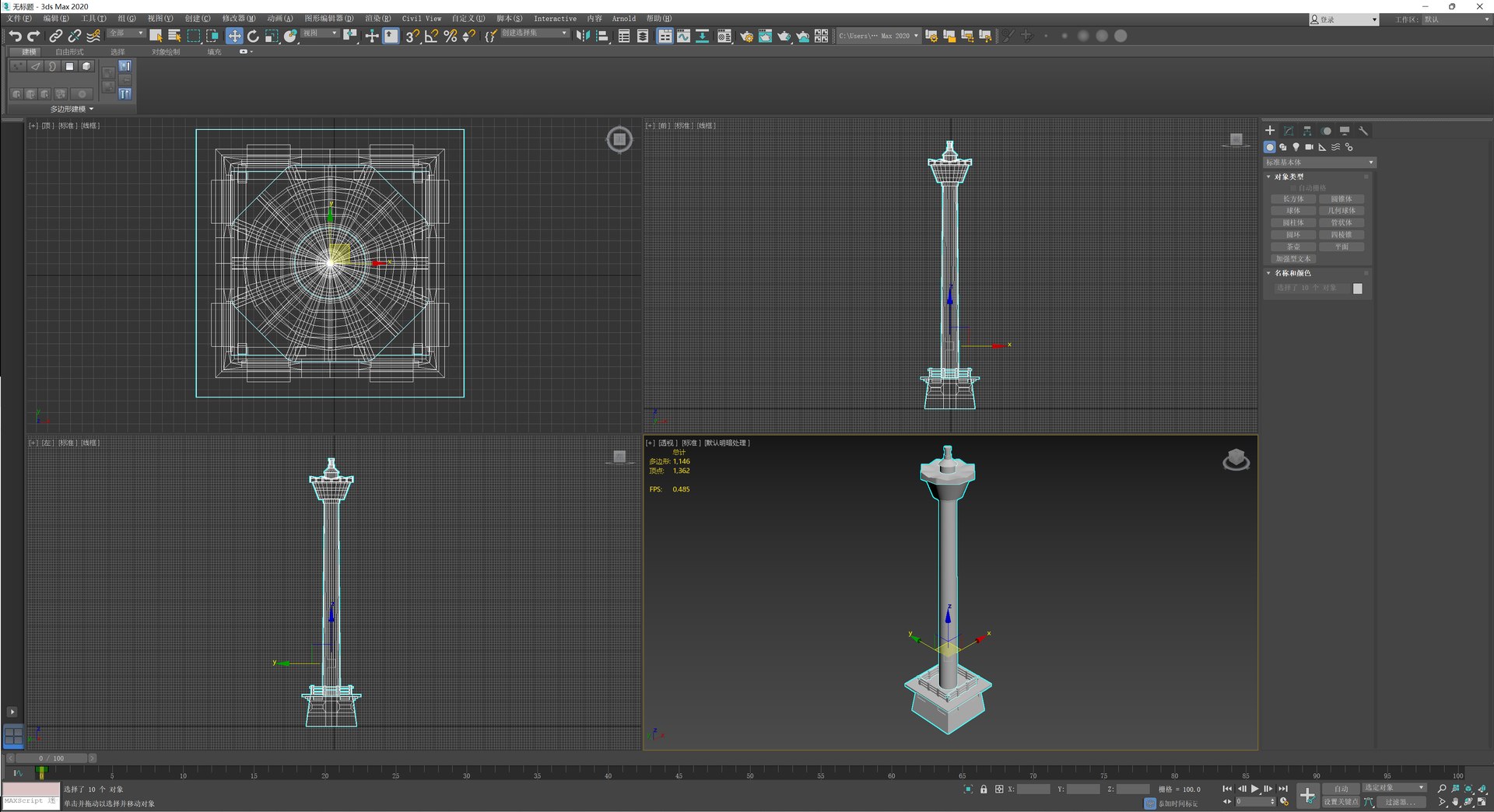This screenshot has height=812, width=1494.
Task: Click the Undo arrow icon
Action: click(x=15, y=36)
